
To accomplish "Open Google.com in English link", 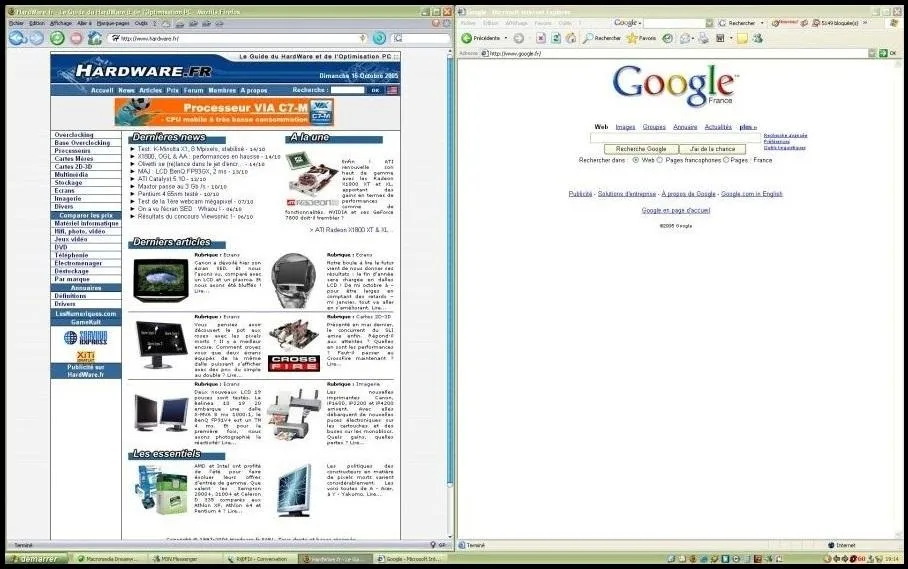I will point(752,194).
